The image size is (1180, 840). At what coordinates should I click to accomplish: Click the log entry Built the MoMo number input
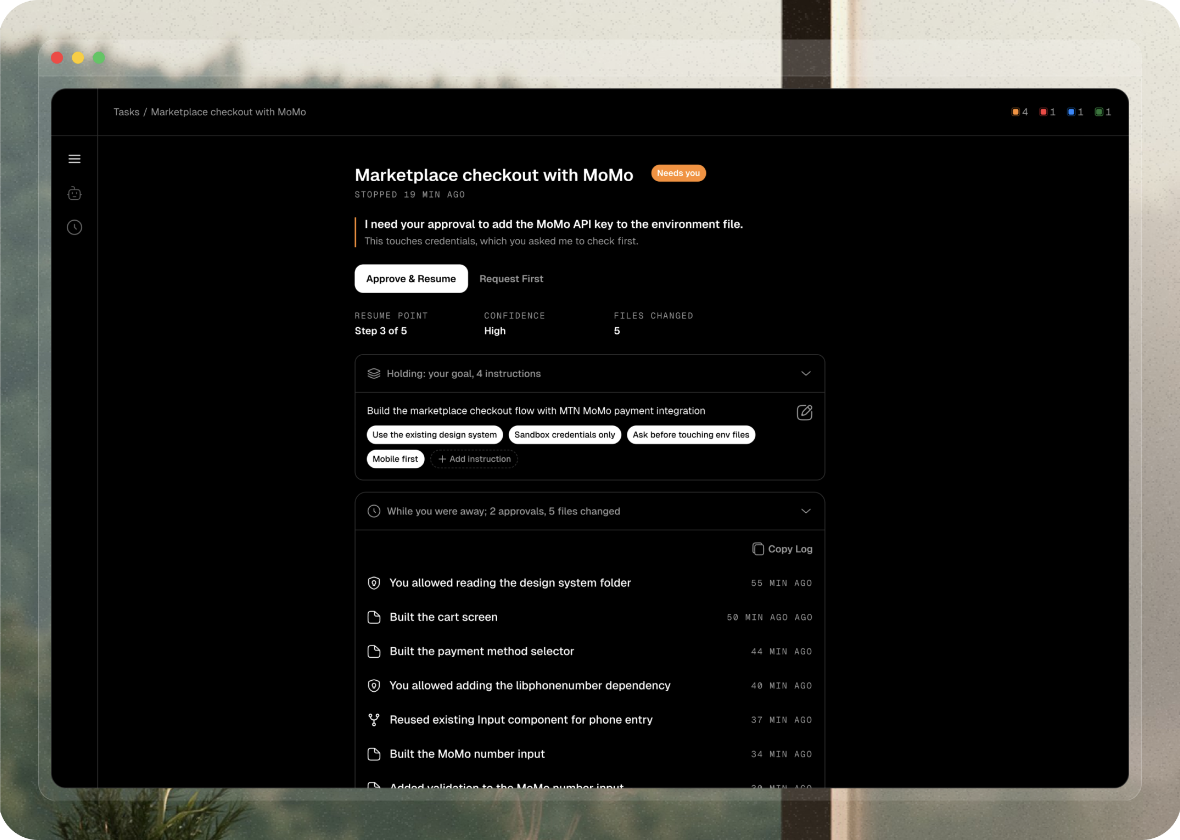point(590,754)
